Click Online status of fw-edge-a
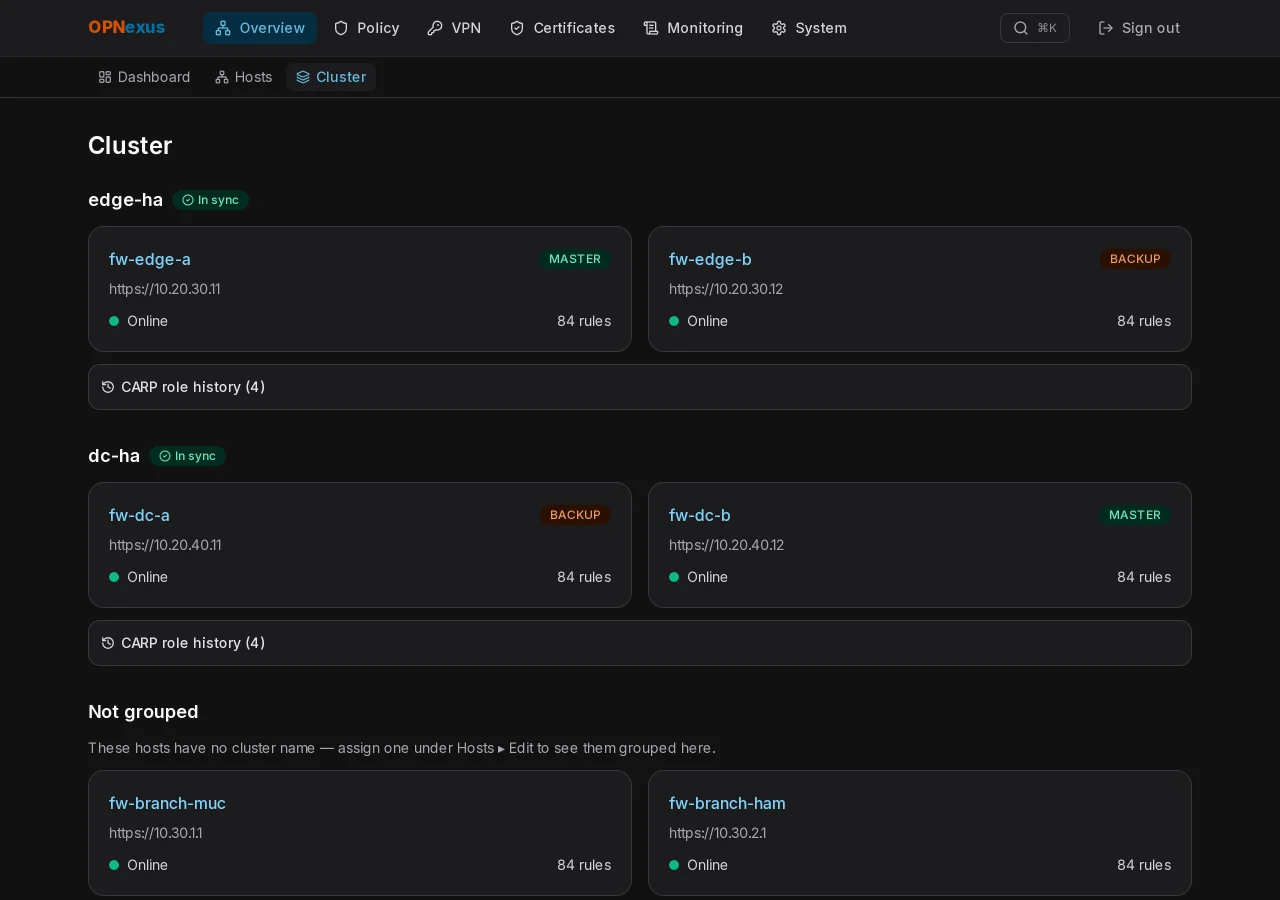Viewport: 1280px width, 900px height. 139,321
